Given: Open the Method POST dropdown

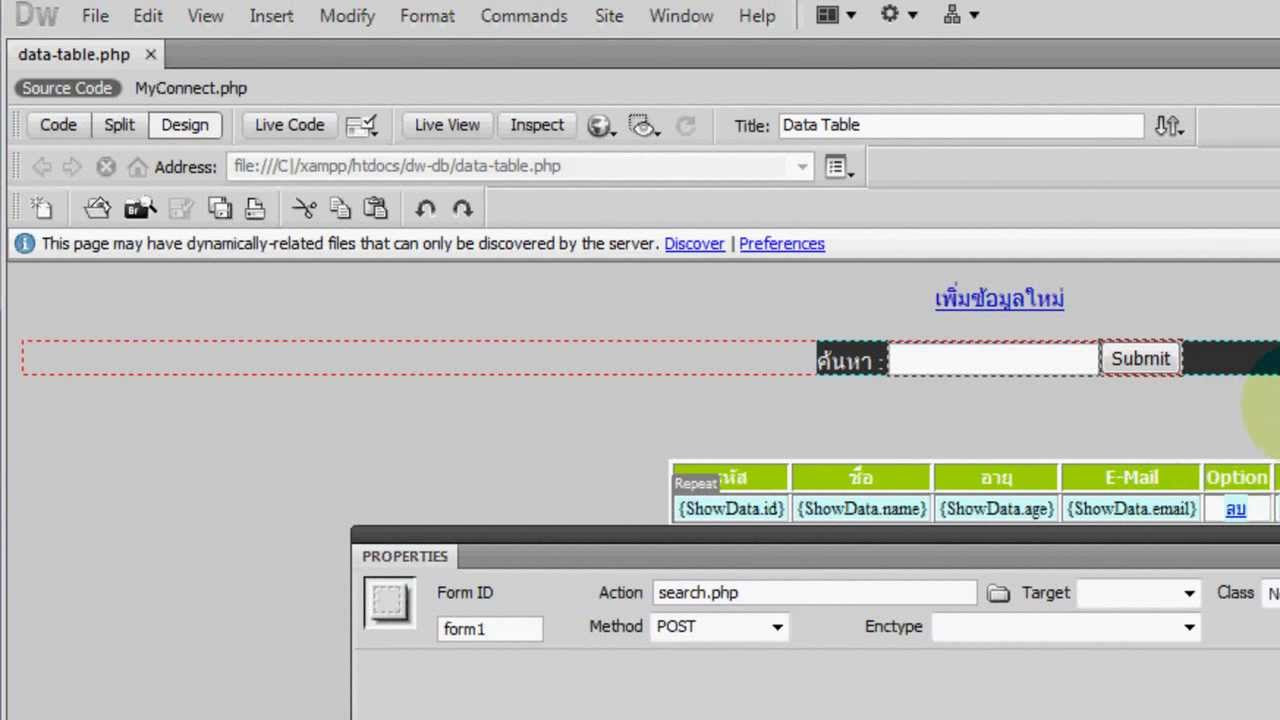Looking at the screenshot, I should tap(718, 627).
